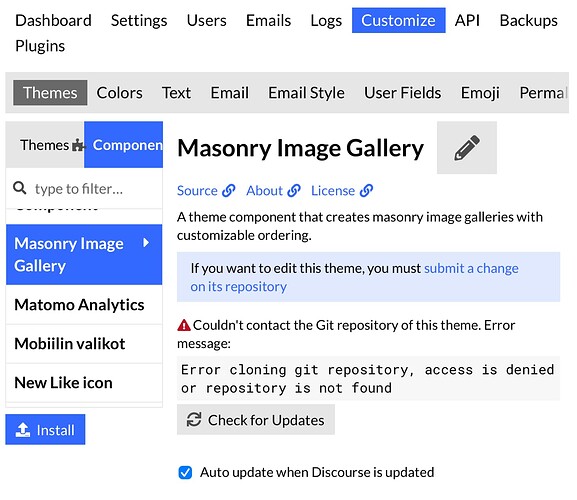Screen dimensions: 577x500
Task: Click the Masonry Image Gallery heading
Action: (x=300, y=148)
